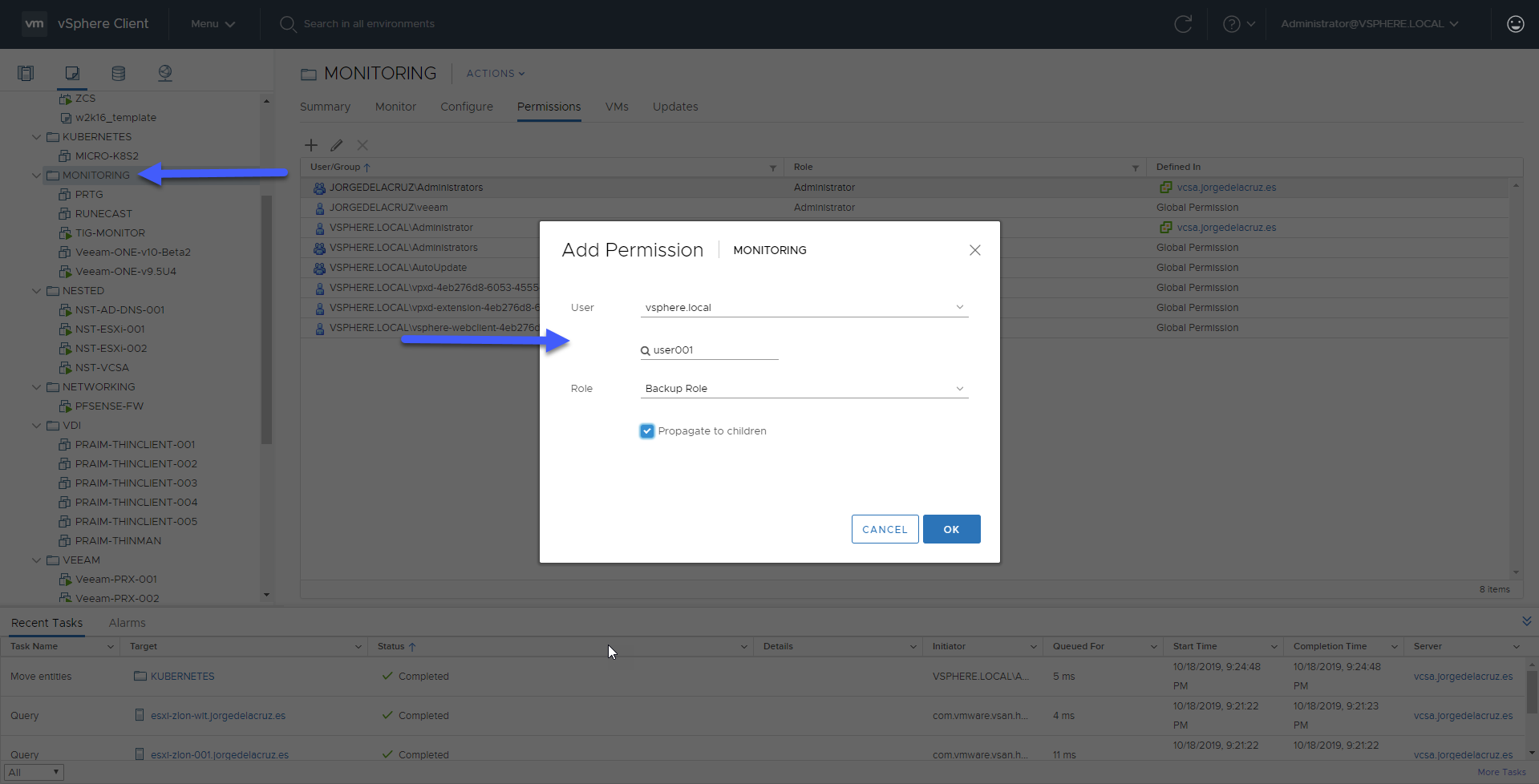This screenshot has width=1539, height=784.
Task: Open Hosts and Clusters view icon
Action: tap(26, 73)
